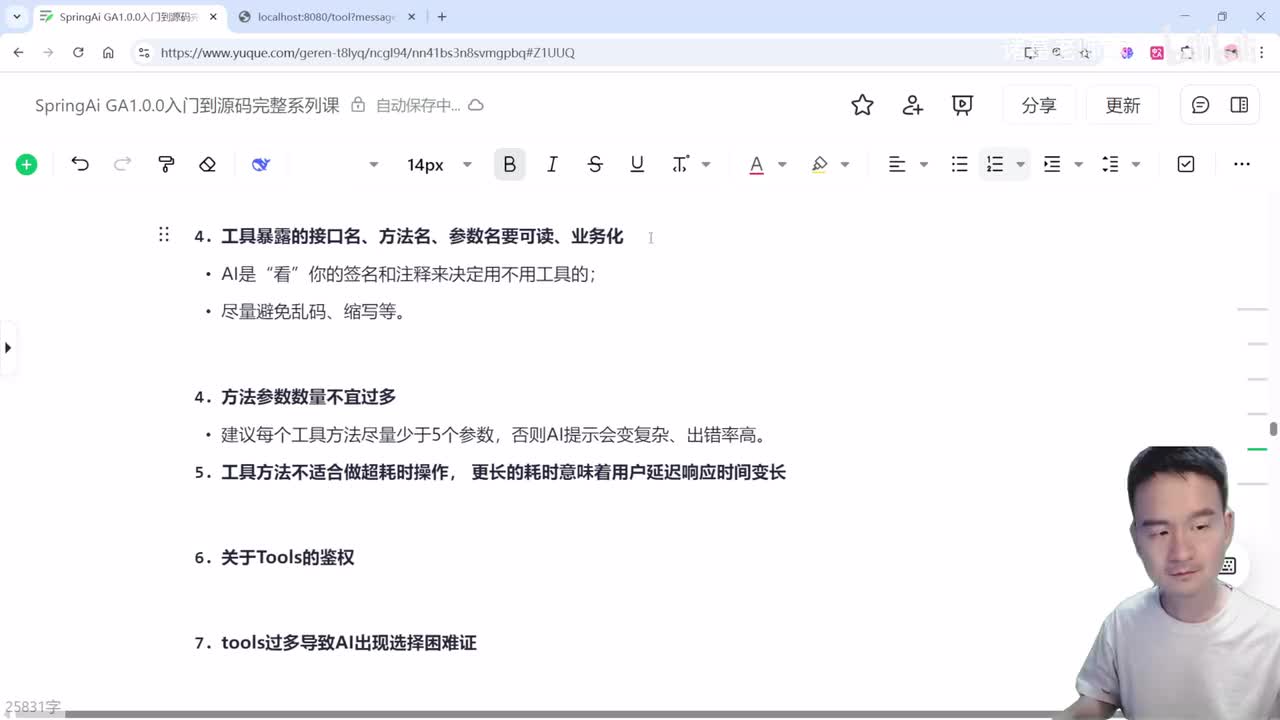Open the more toolbar options ellipsis

(x=1242, y=165)
